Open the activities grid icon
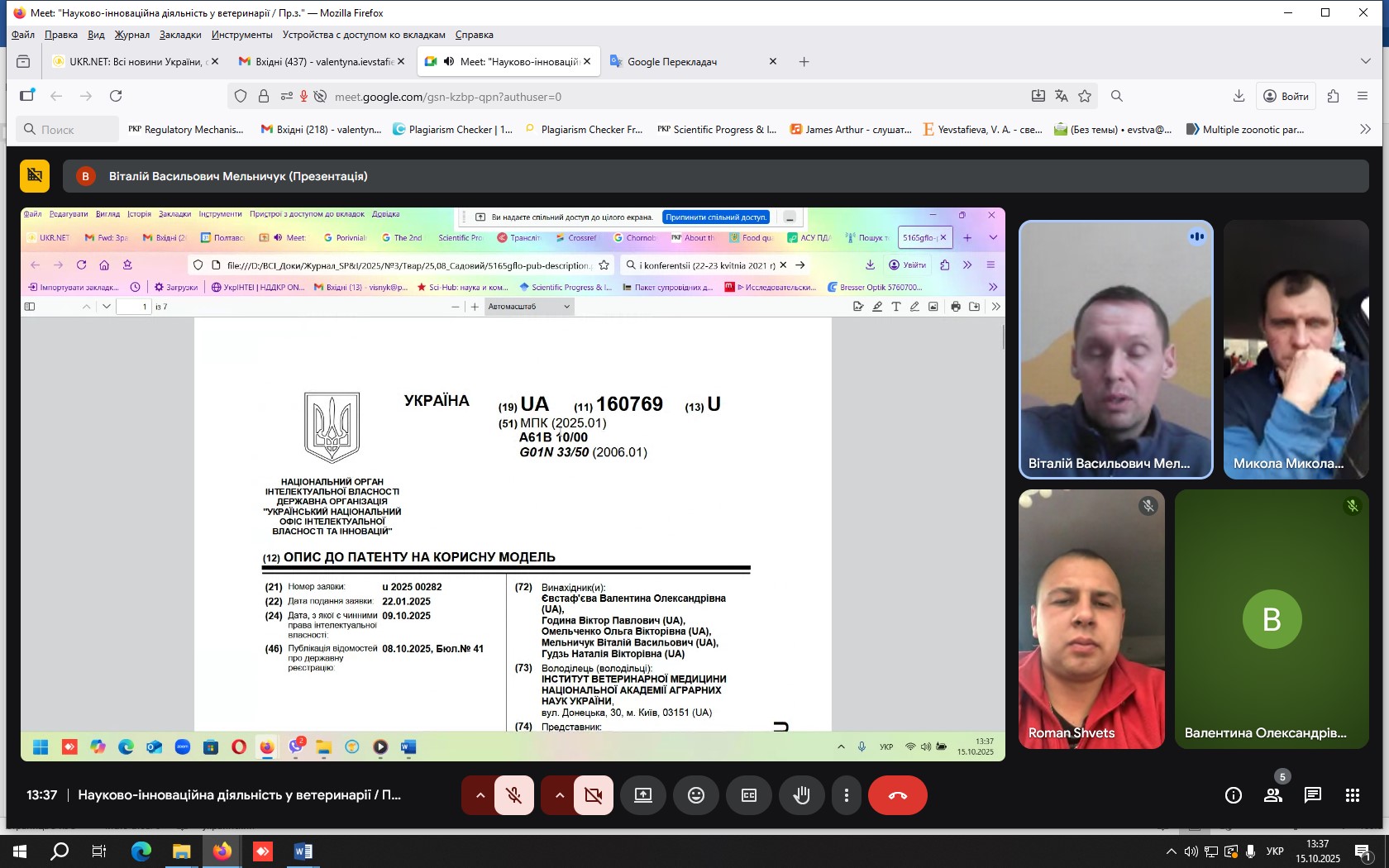The image size is (1389, 868). (x=1352, y=795)
